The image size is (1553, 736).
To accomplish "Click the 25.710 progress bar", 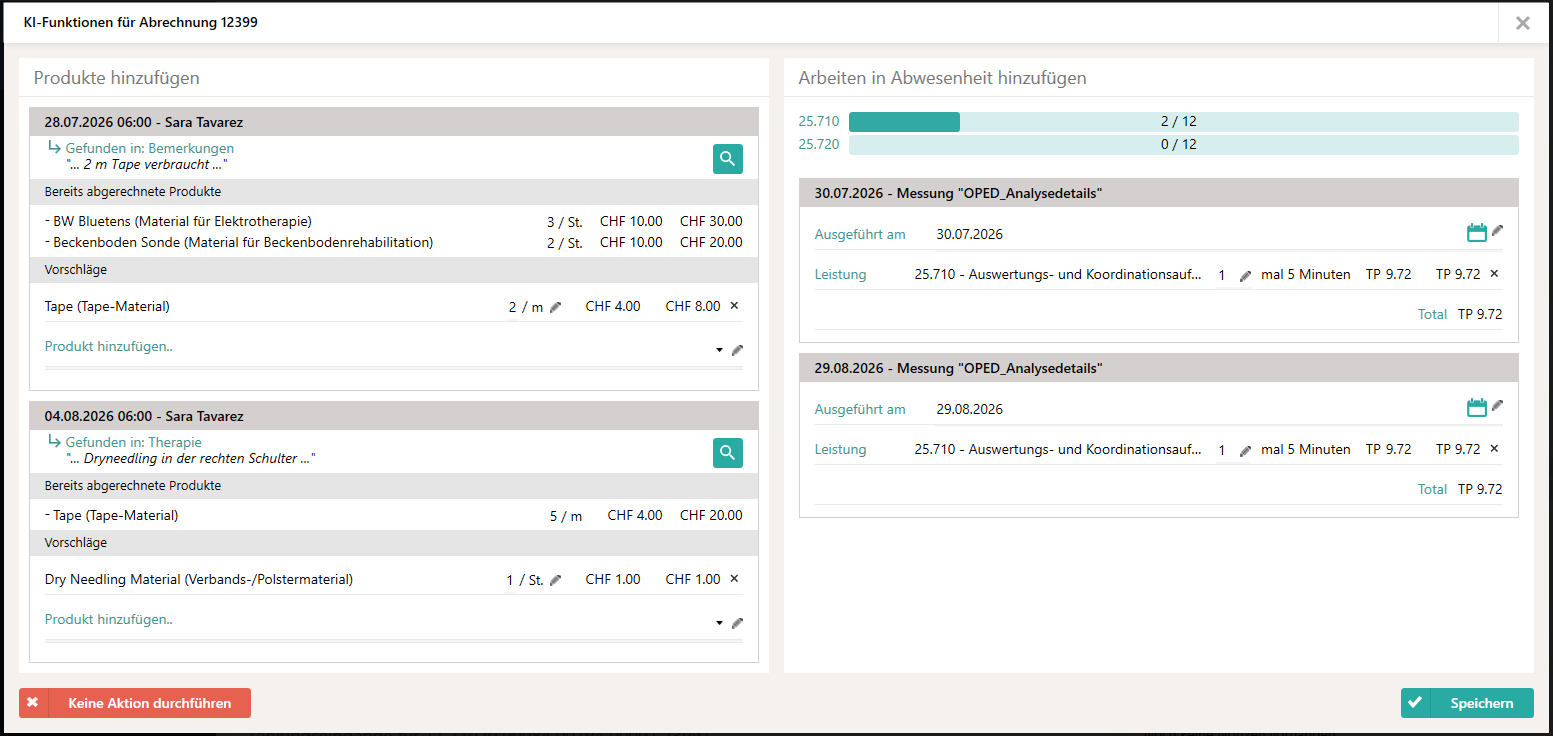I will pos(1183,122).
